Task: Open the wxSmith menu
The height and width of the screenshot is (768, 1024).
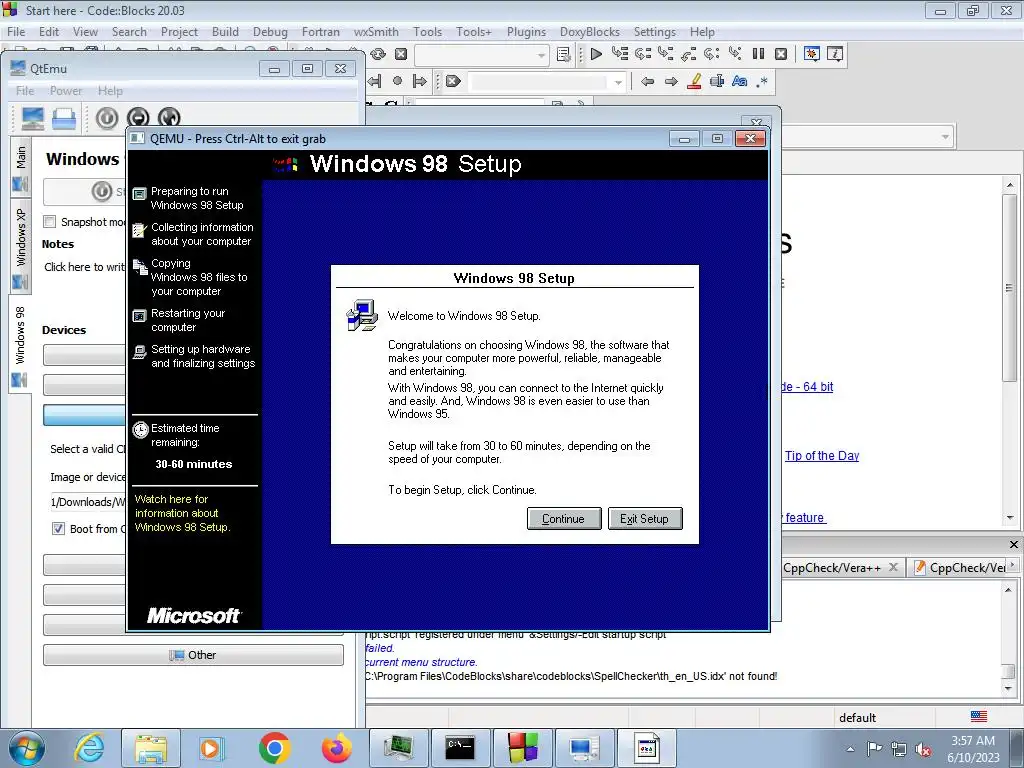Action: [x=376, y=31]
